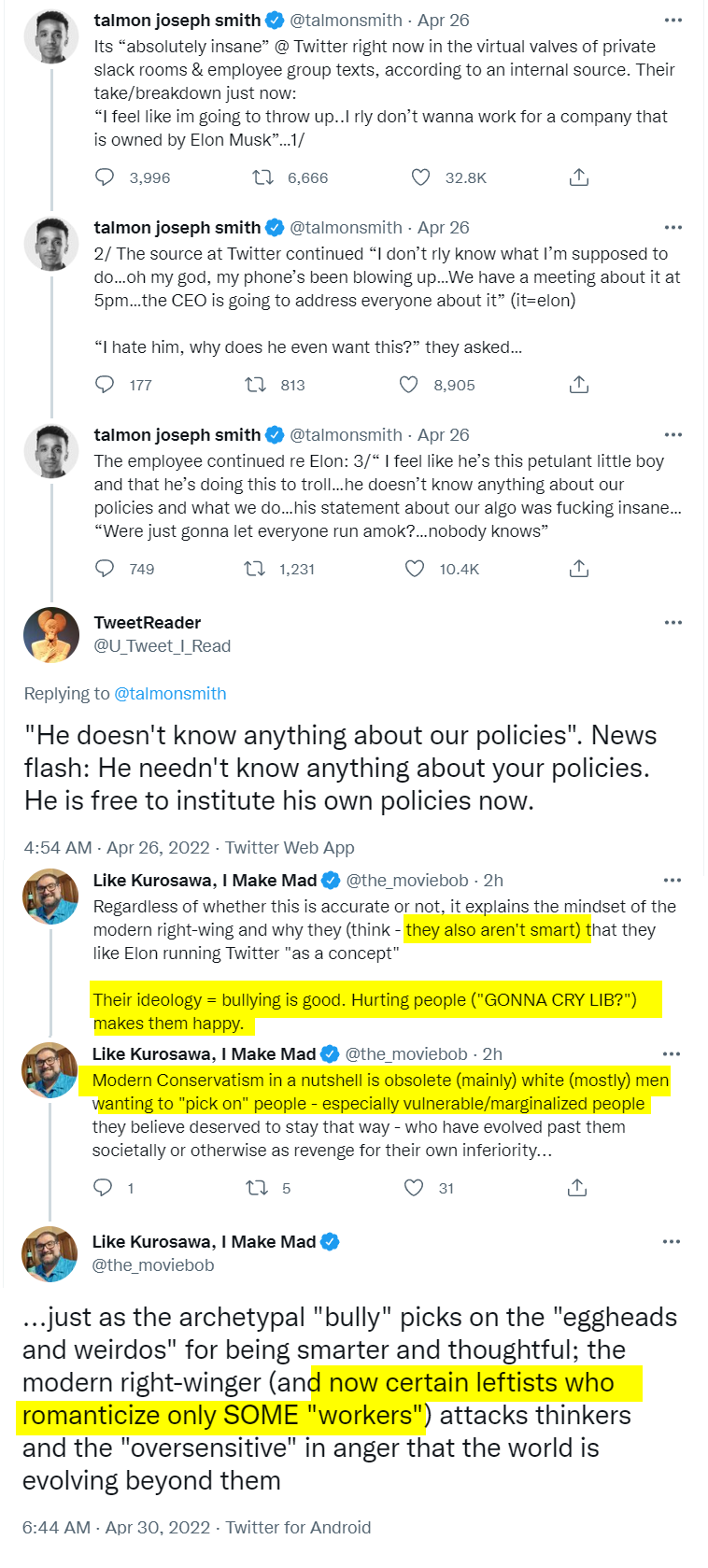
Task: Like the tweet with 8,905 likes
Action: pos(409,385)
